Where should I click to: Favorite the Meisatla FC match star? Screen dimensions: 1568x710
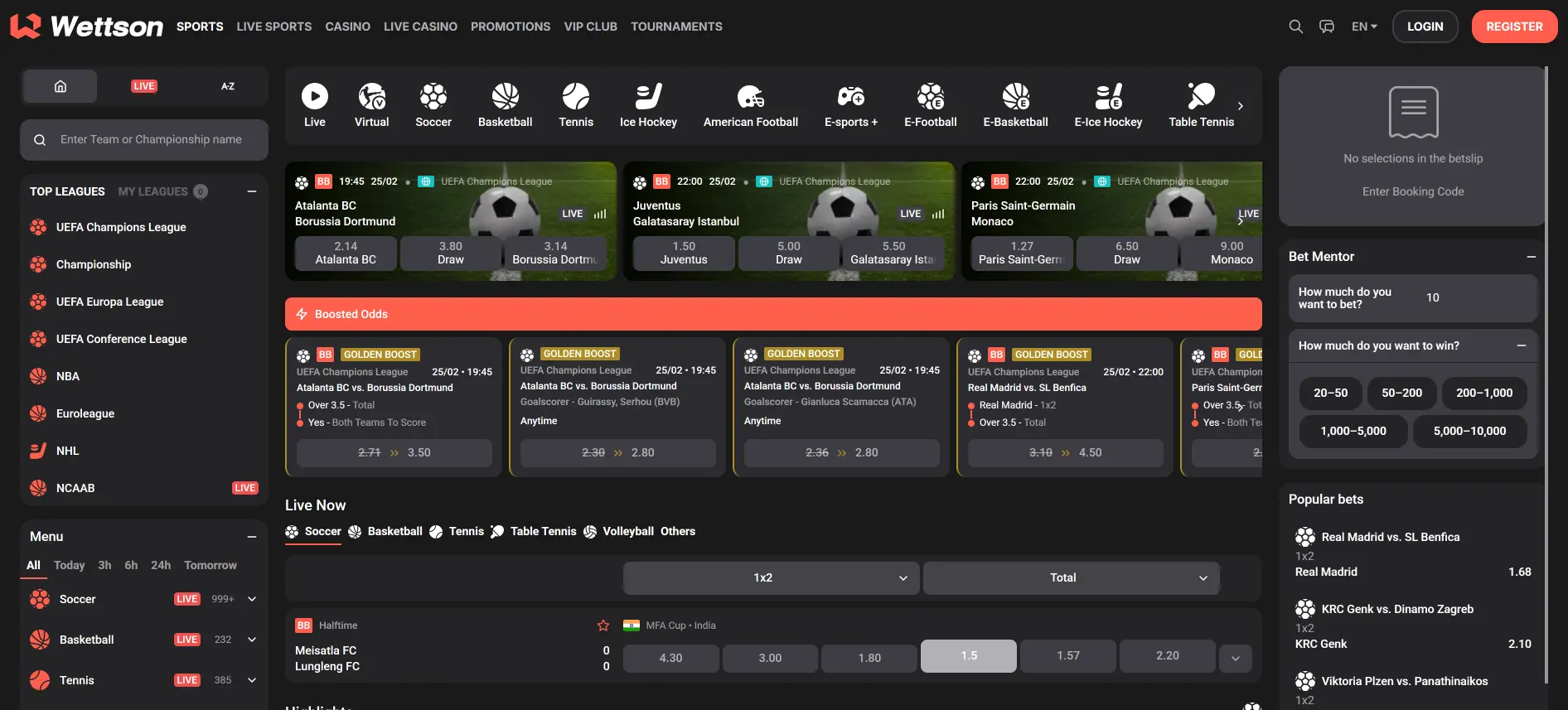pyautogui.click(x=603, y=625)
